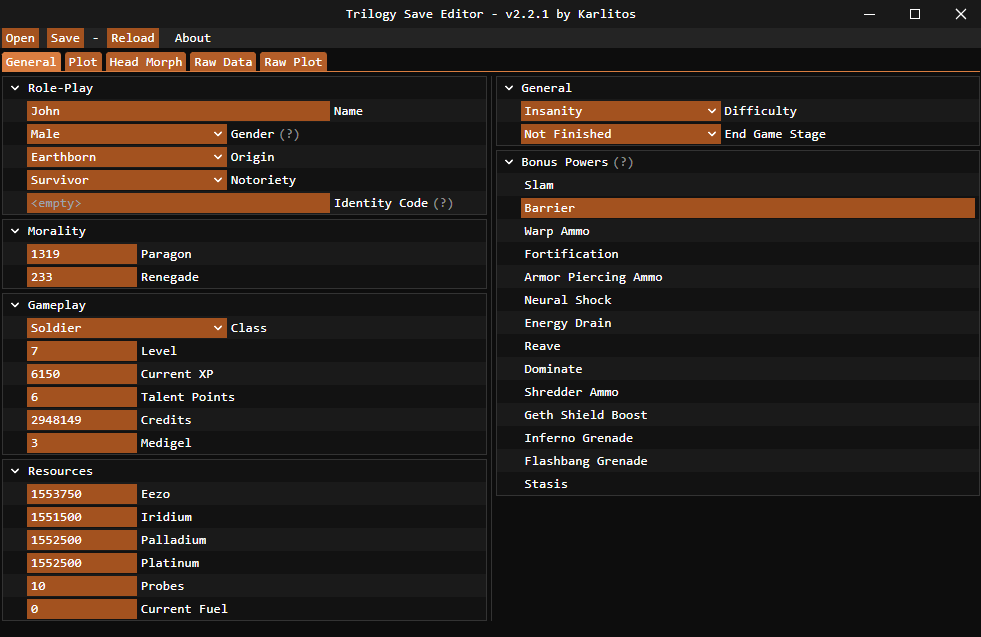This screenshot has width=981, height=637.
Task: Toggle the Fortification bonus power
Action: [x=748, y=254]
